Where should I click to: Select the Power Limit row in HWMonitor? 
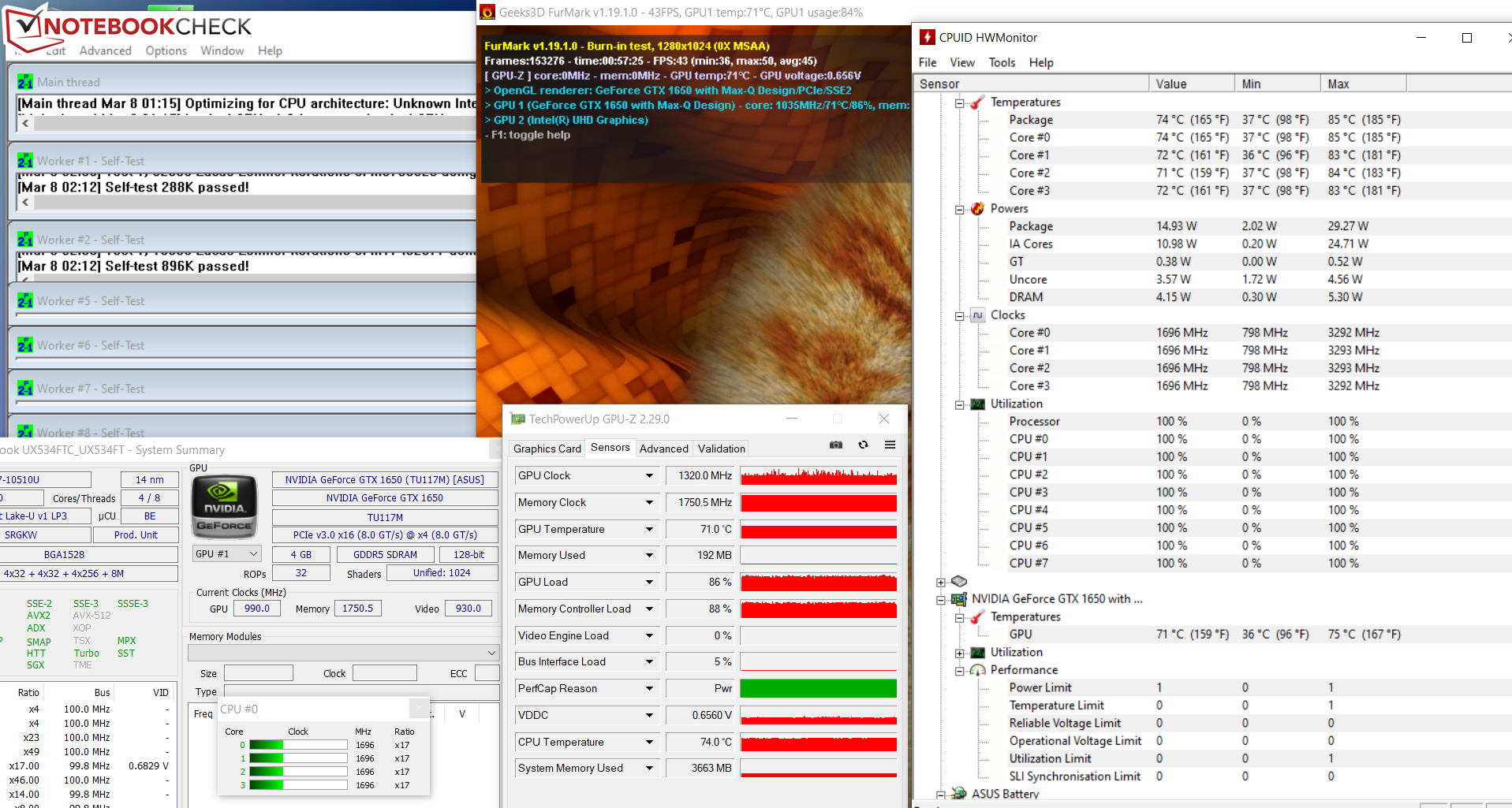coord(1211,687)
